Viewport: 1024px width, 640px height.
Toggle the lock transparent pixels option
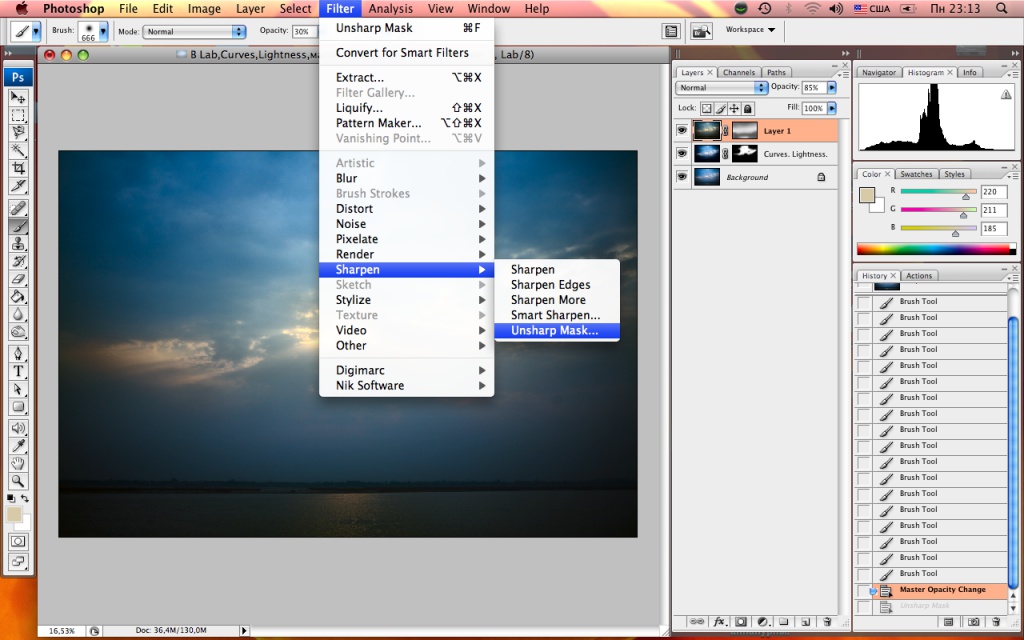coord(706,108)
